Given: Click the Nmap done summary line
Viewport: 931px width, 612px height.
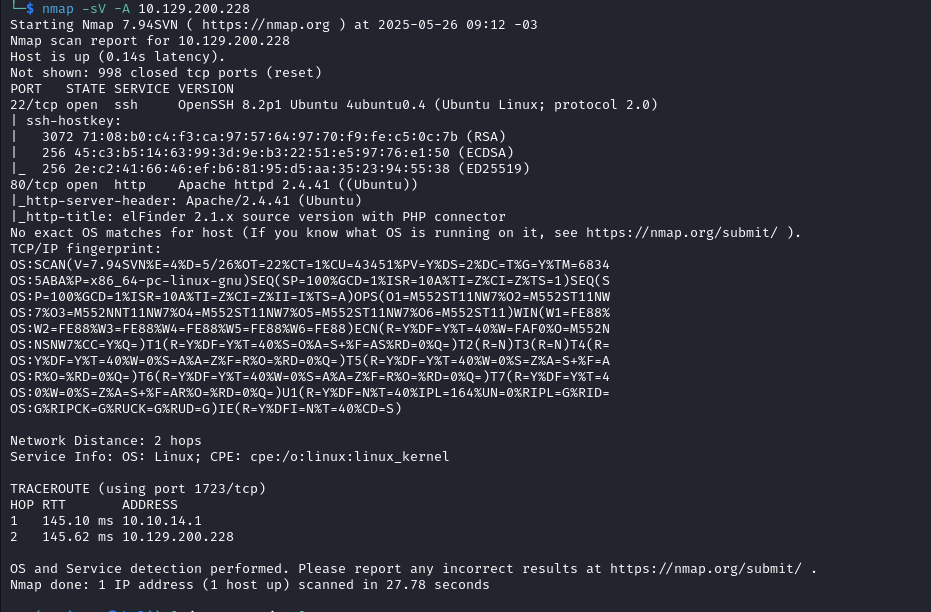Looking at the screenshot, I should (249, 585).
